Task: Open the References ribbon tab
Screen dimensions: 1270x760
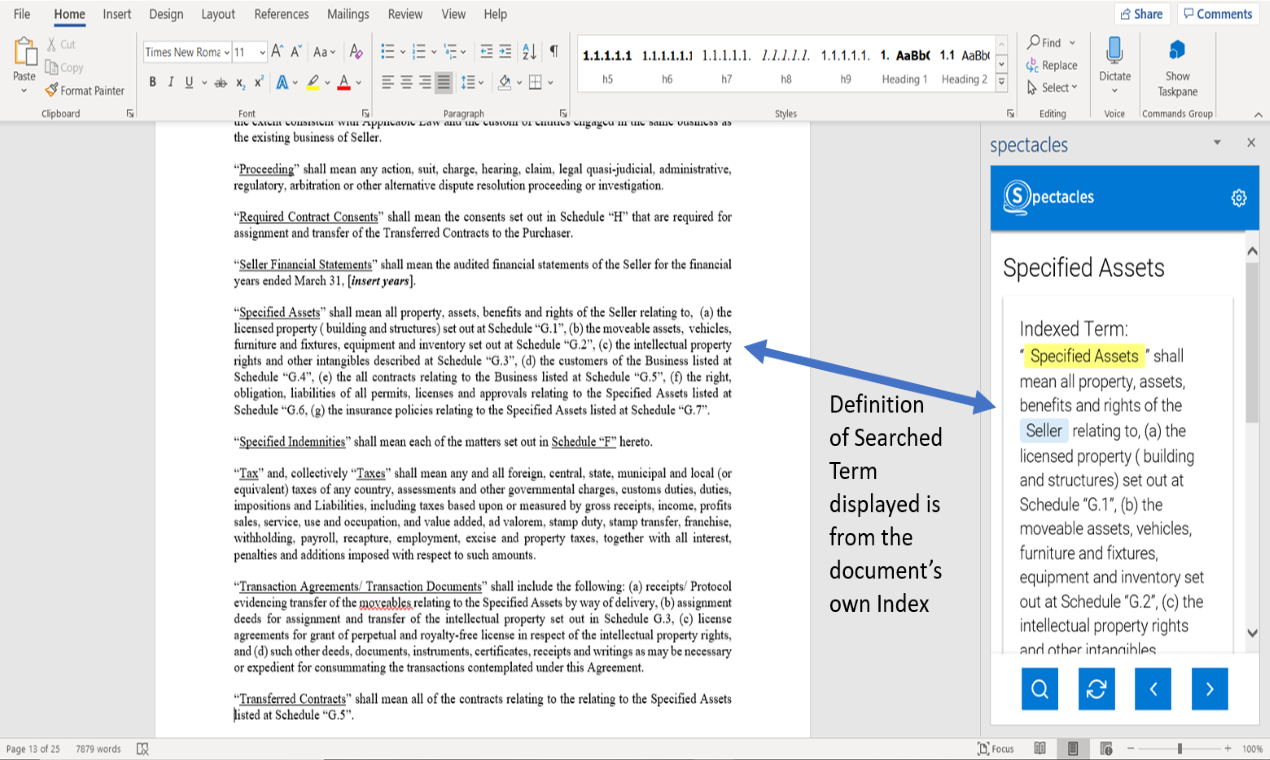Action: (x=281, y=14)
